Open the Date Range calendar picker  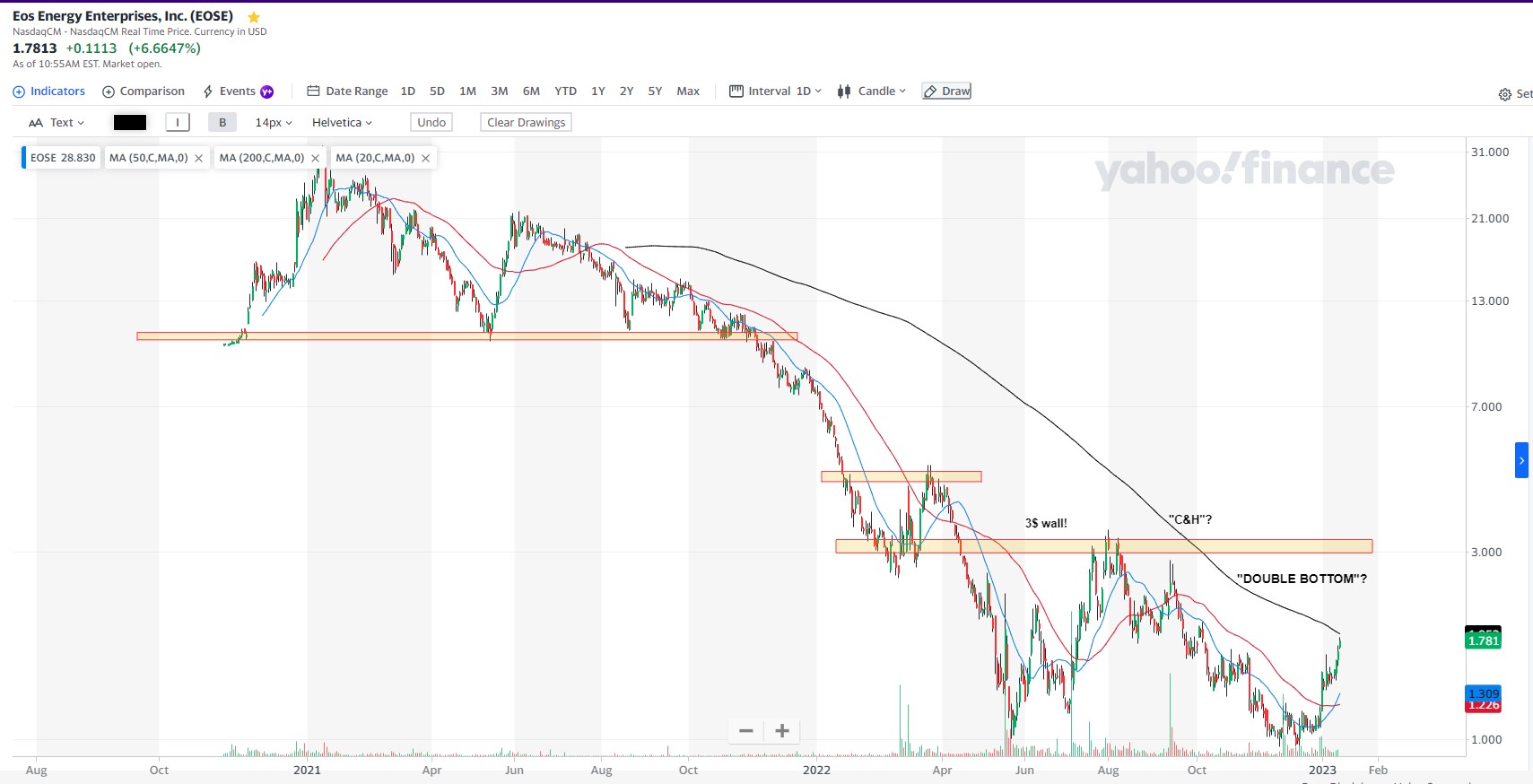point(348,91)
